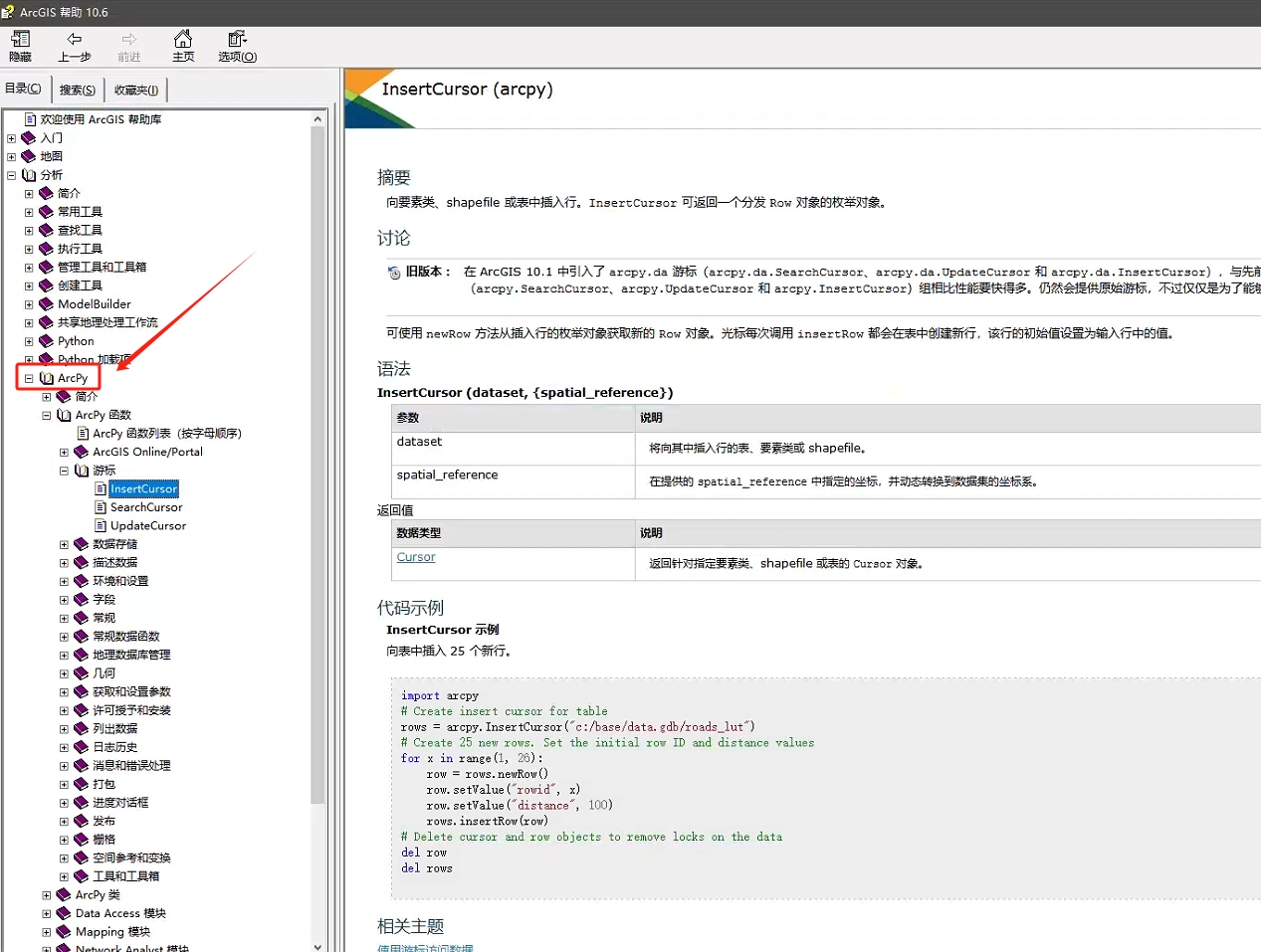Image resolution: width=1261 pixels, height=952 pixels.
Task: Collapse the 游标 tree node
Action: click(x=64, y=471)
